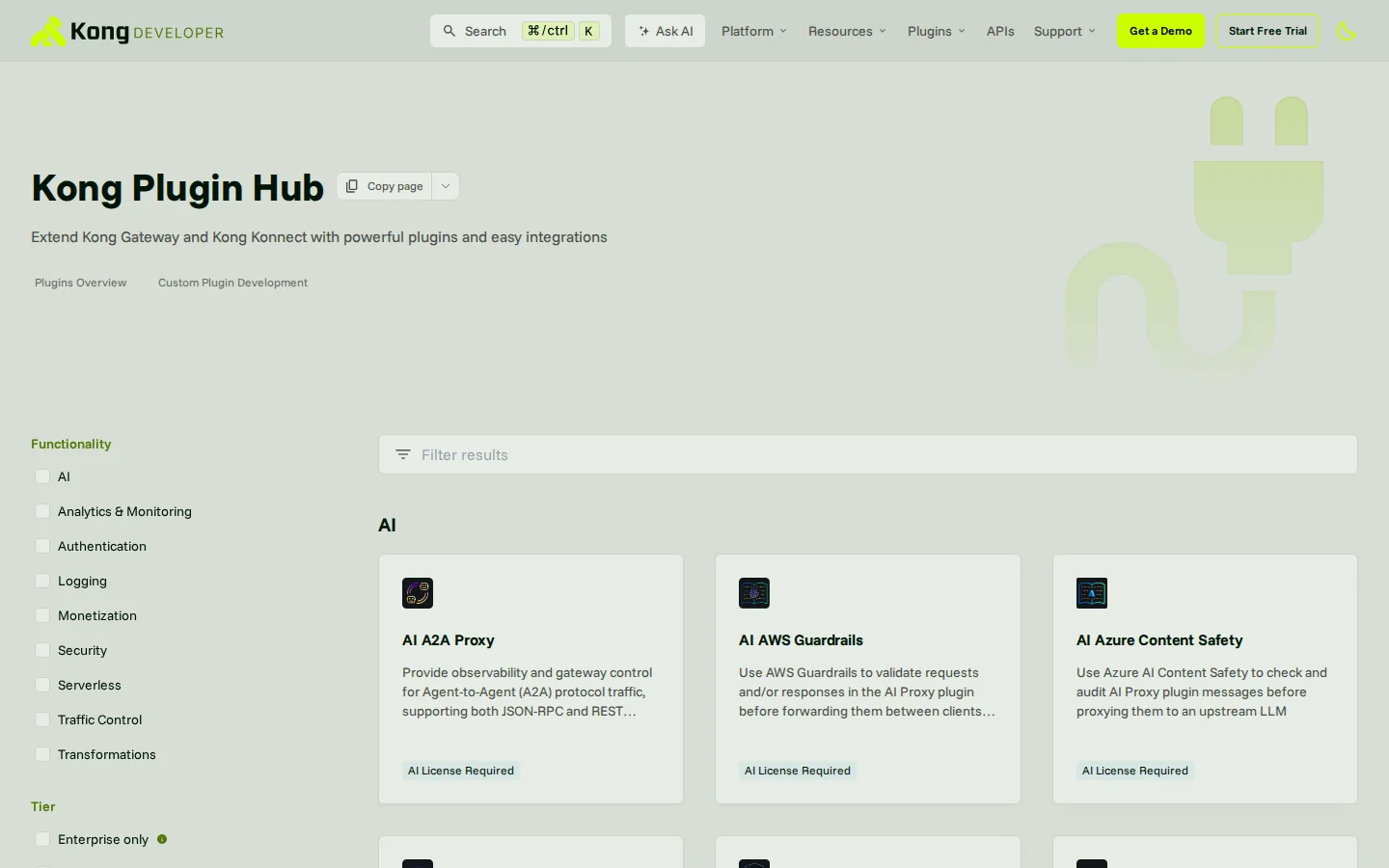The image size is (1389, 868).
Task: Click the AI AWS Guardrails description text
Action: (x=867, y=692)
